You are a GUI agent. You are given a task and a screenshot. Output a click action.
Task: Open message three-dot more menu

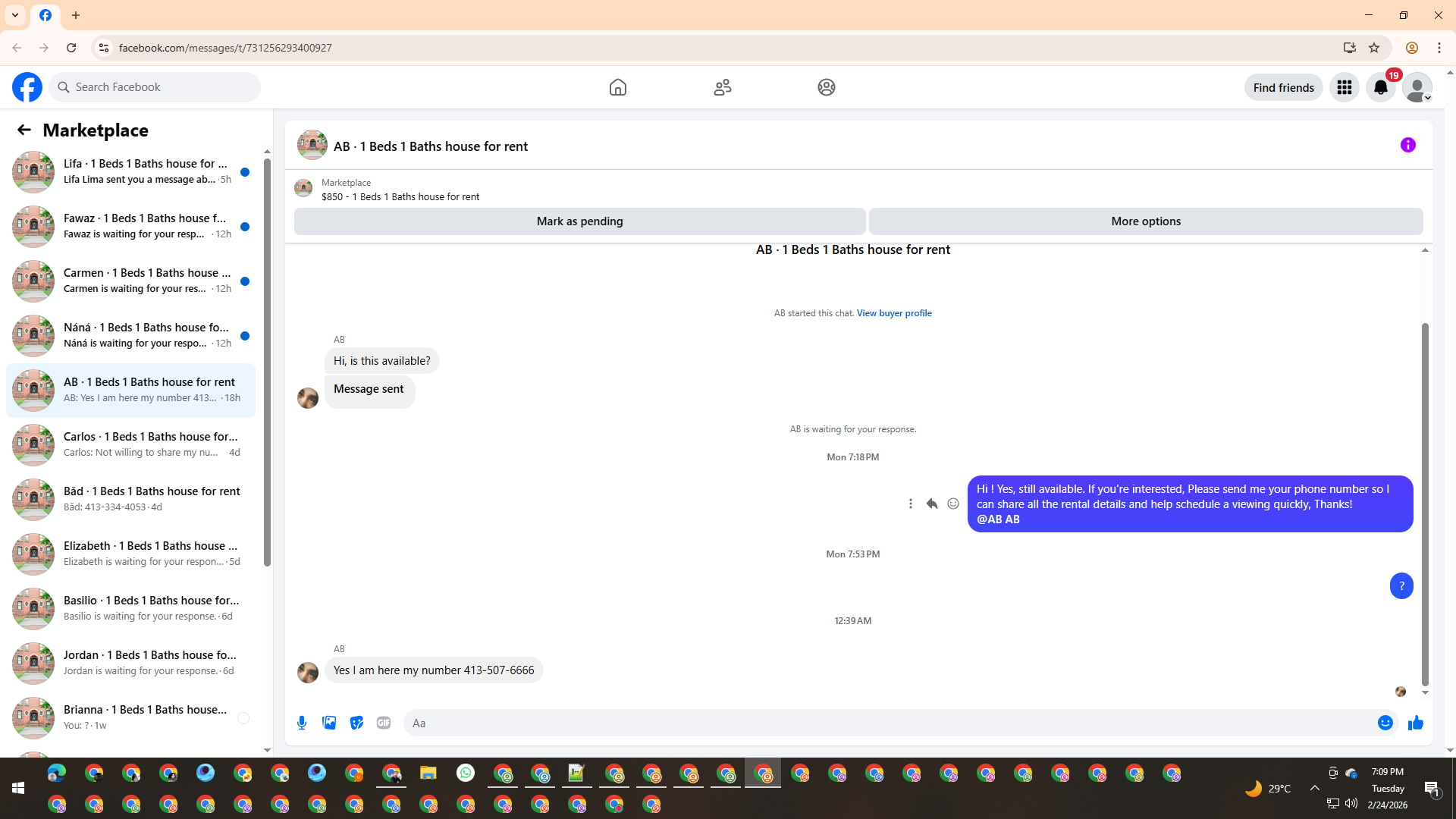click(911, 504)
